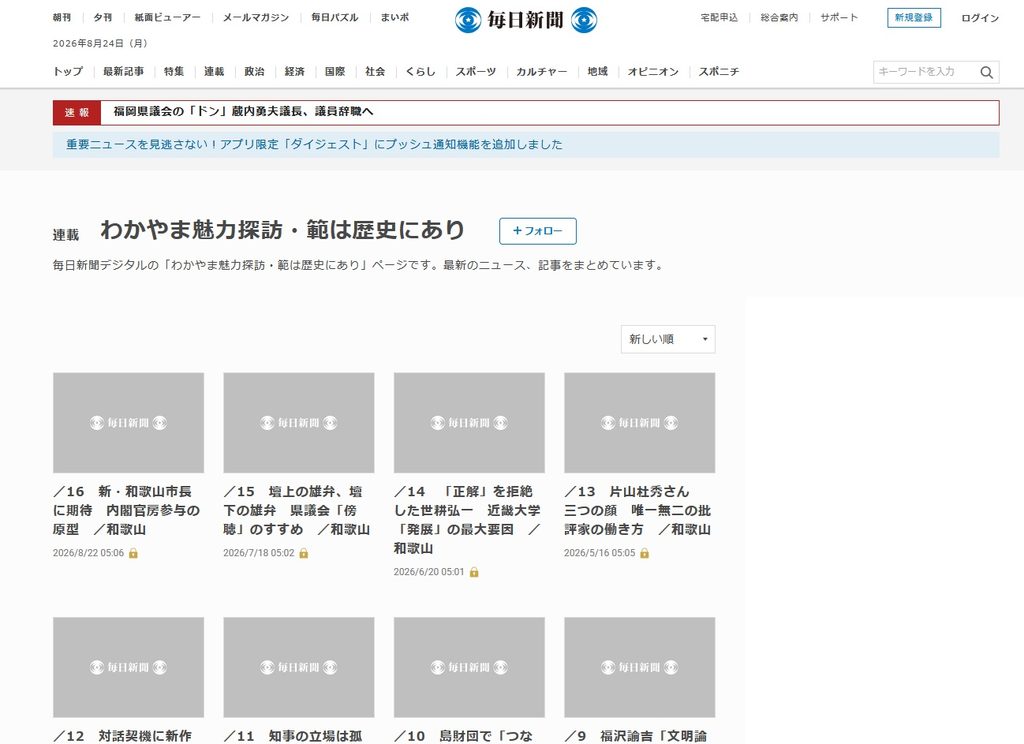This screenshot has height=744, width=1024.
Task: Go to 国際 section
Action: (x=335, y=71)
